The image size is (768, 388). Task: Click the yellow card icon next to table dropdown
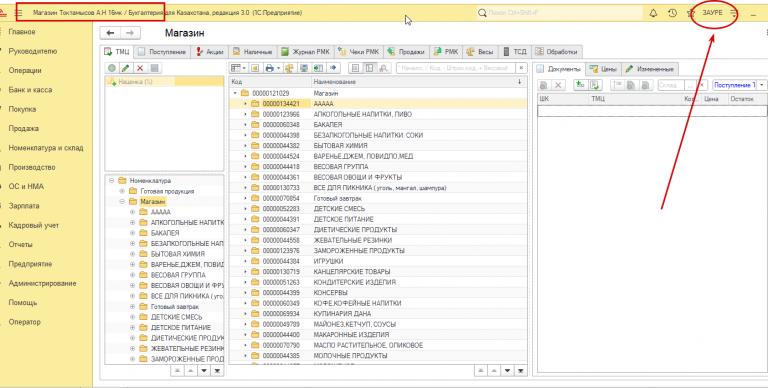(x=255, y=68)
